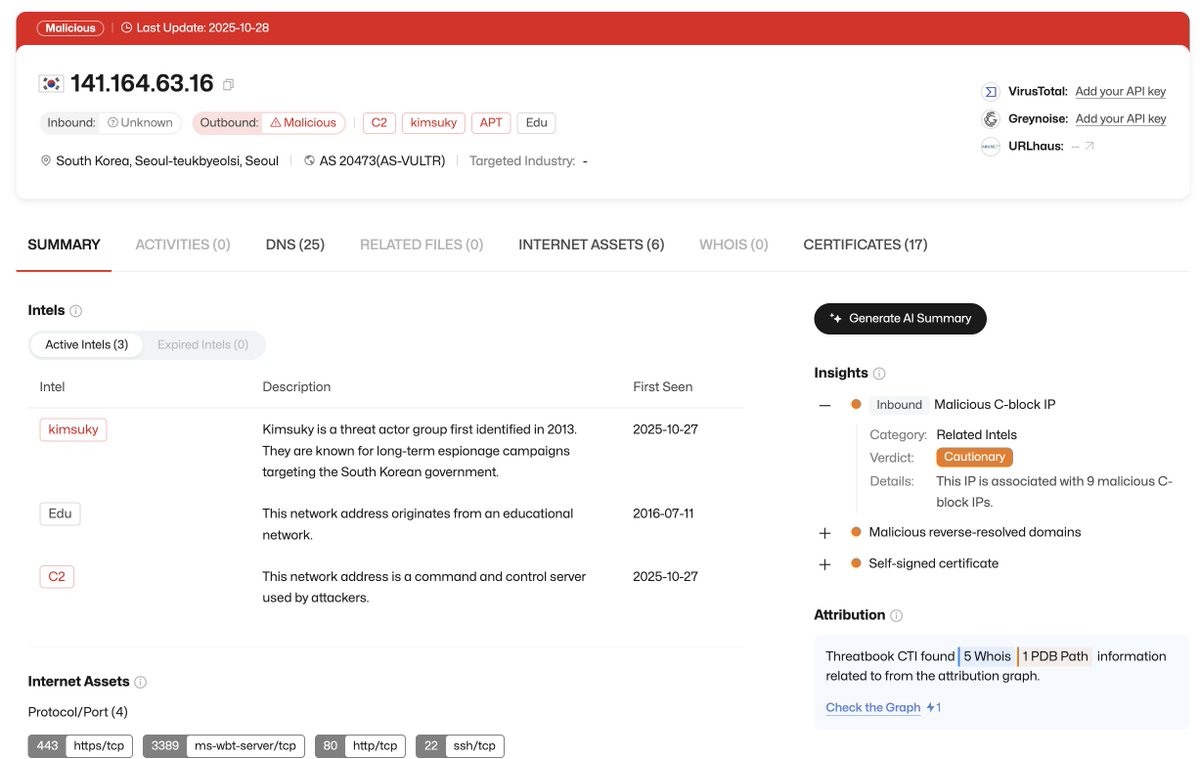Screen dimensions: 1200x759
Task: Click the Description column header
Action: click(296, 387)
